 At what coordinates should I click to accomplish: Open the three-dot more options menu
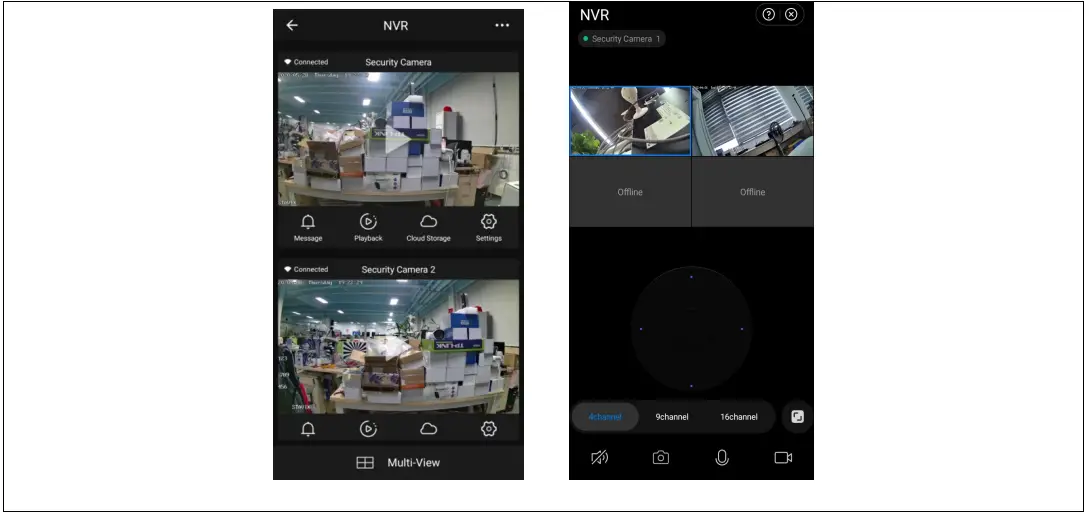point(502,25)
